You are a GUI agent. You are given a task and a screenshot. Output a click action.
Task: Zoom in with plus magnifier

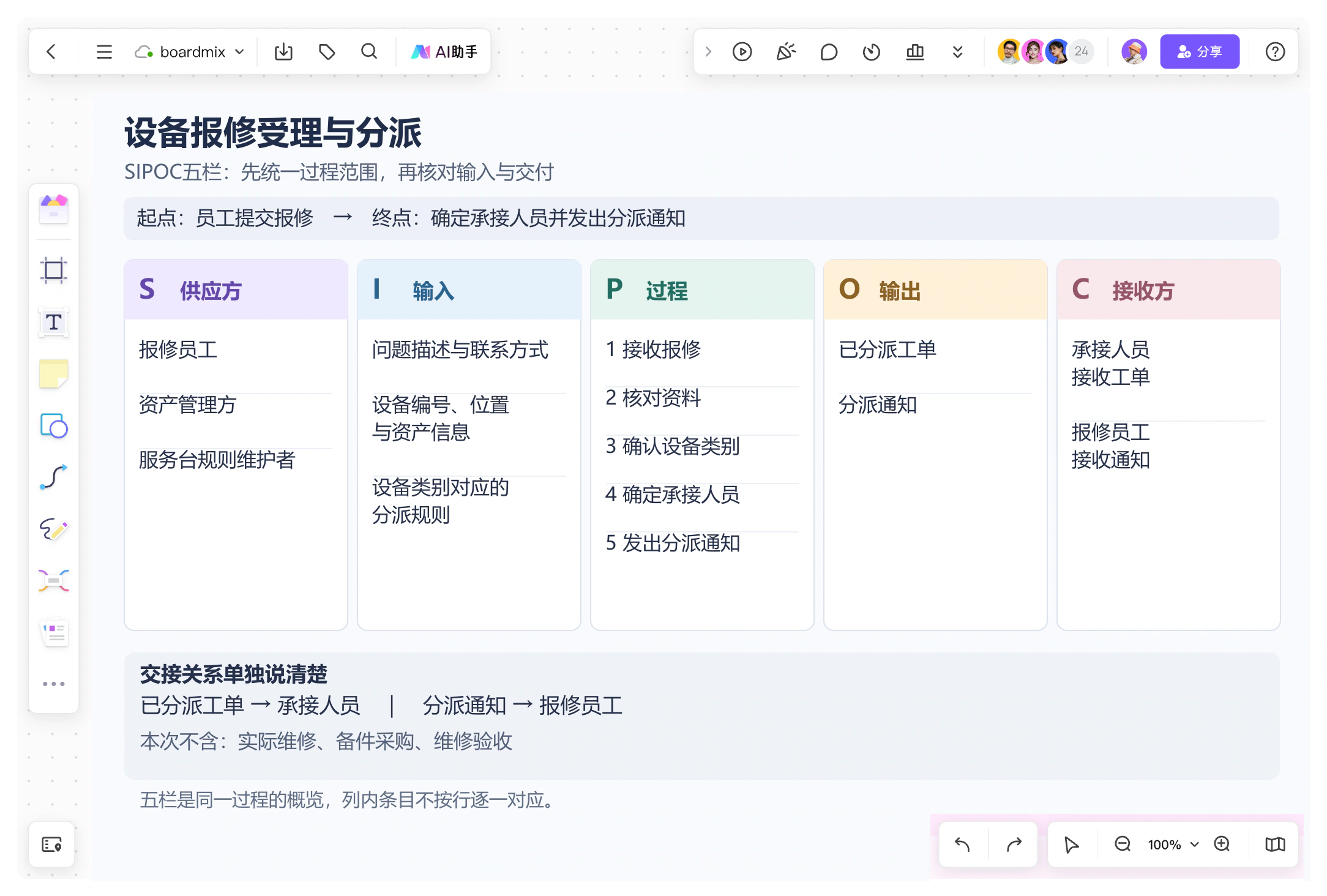(1222, 845)
